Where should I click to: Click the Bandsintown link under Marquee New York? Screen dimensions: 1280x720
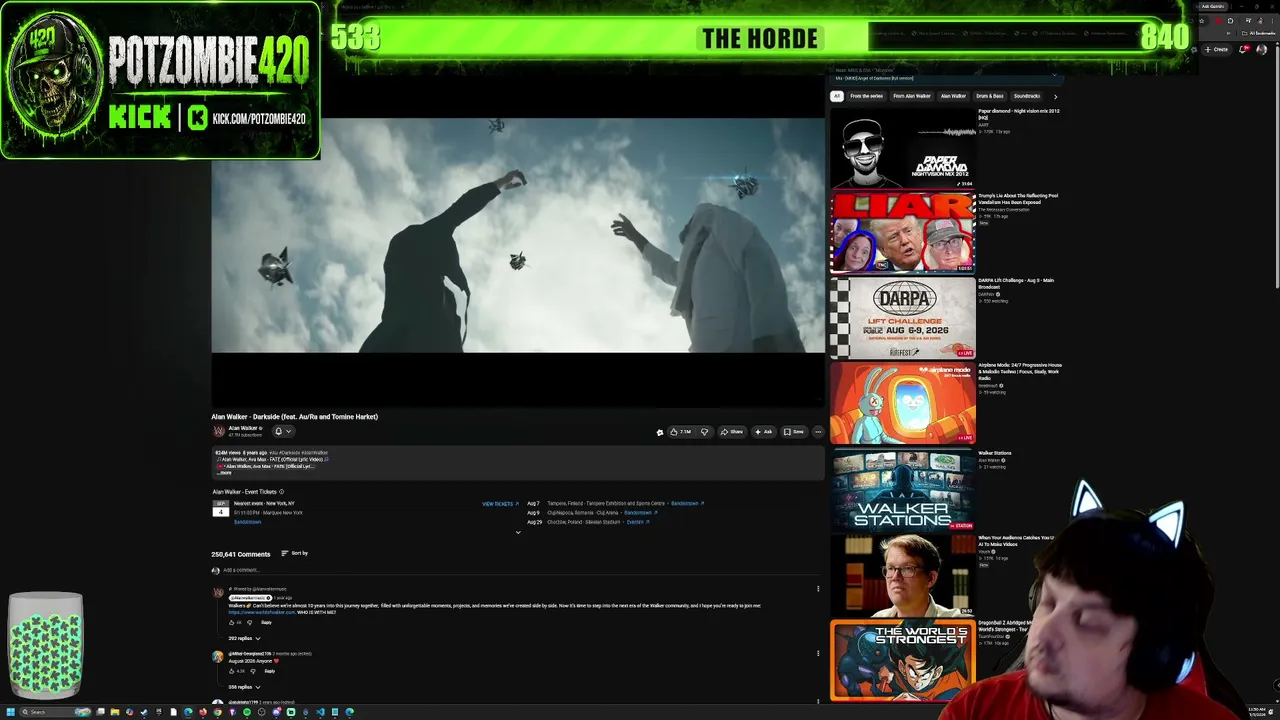247,522
